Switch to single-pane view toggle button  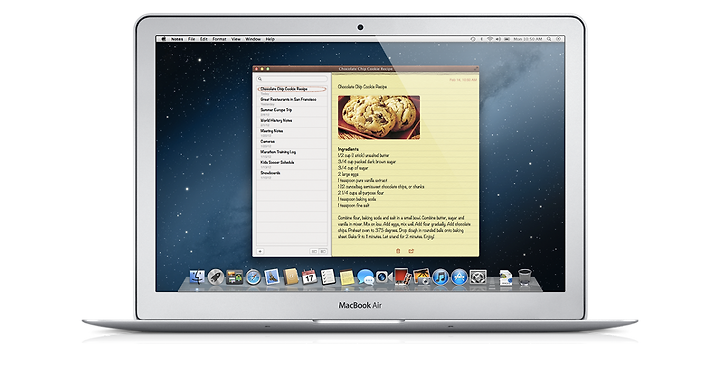point(315,252)
